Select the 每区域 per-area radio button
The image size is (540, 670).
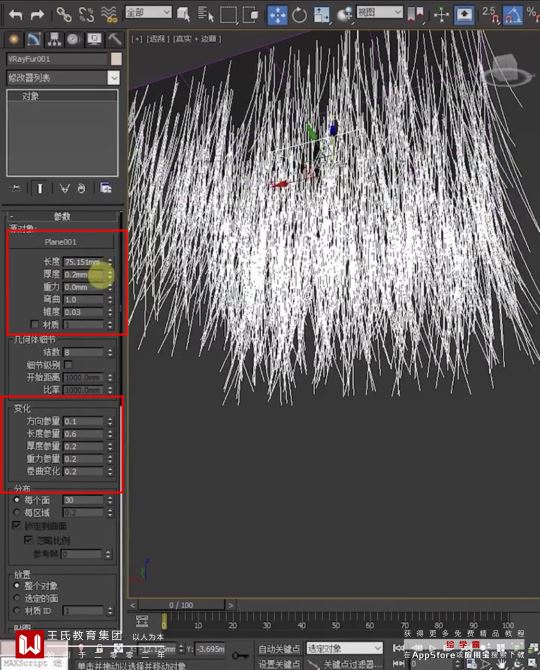[x=17, y=512]
